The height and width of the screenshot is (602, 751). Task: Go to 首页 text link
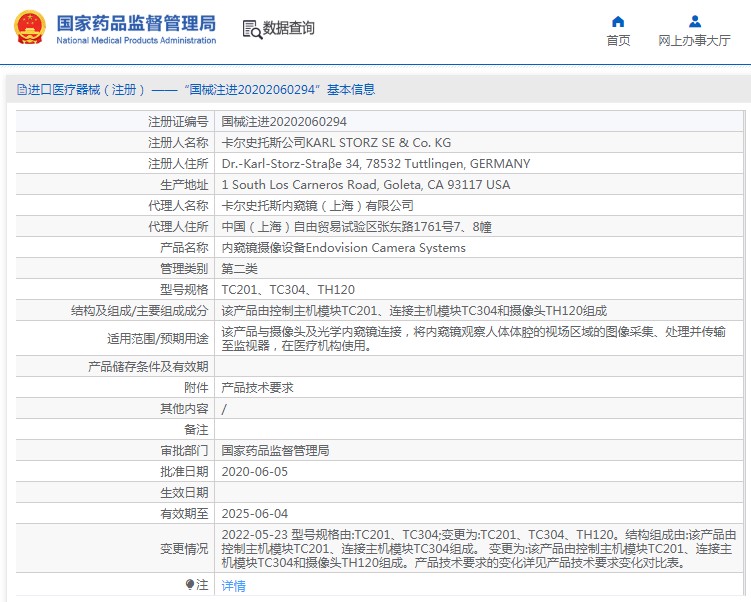click(x=618, y=41)
